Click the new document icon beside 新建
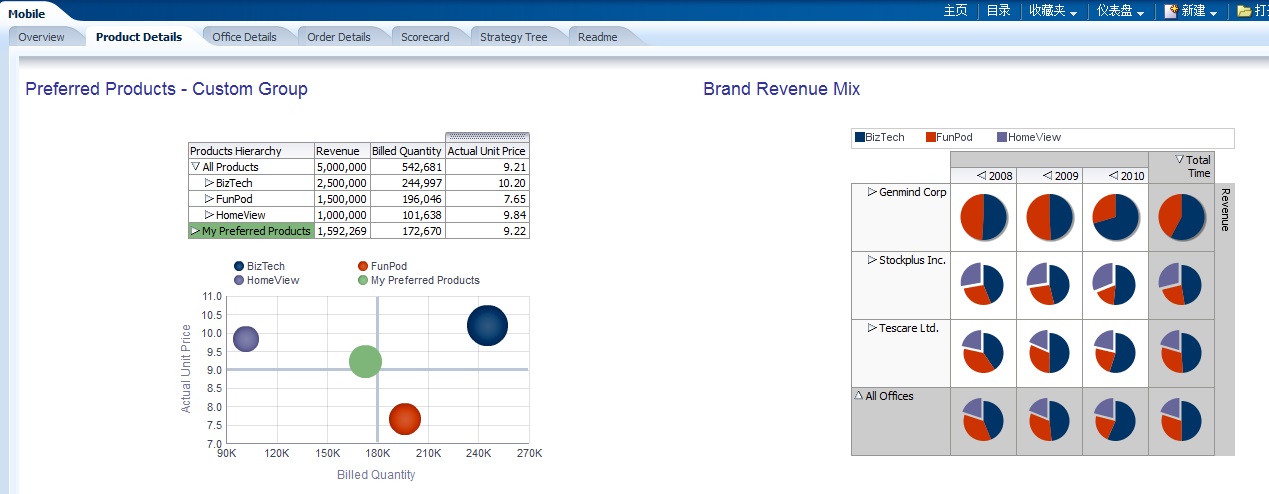Screen dimensions: 1269x494 pos(1171,11)
